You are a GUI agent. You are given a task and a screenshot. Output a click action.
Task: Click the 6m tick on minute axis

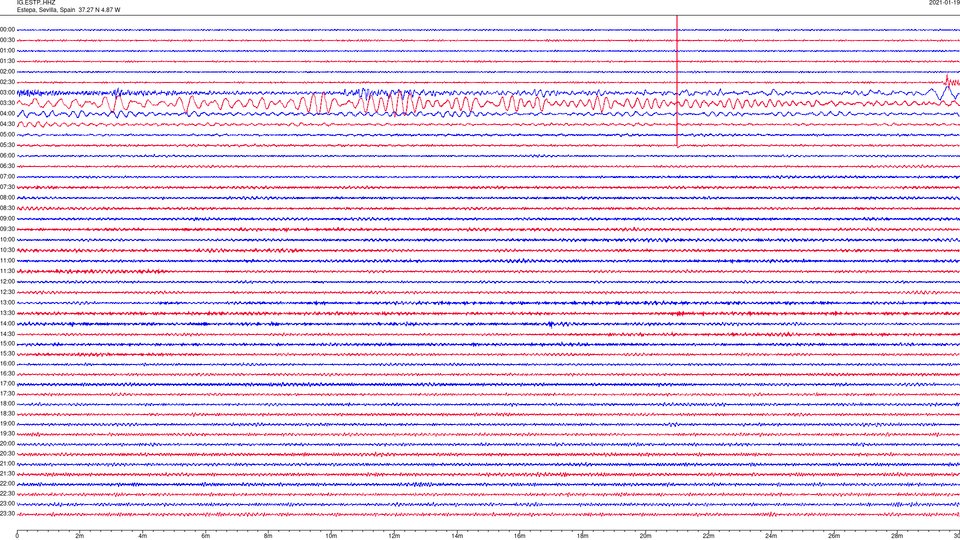coord(206,536)
